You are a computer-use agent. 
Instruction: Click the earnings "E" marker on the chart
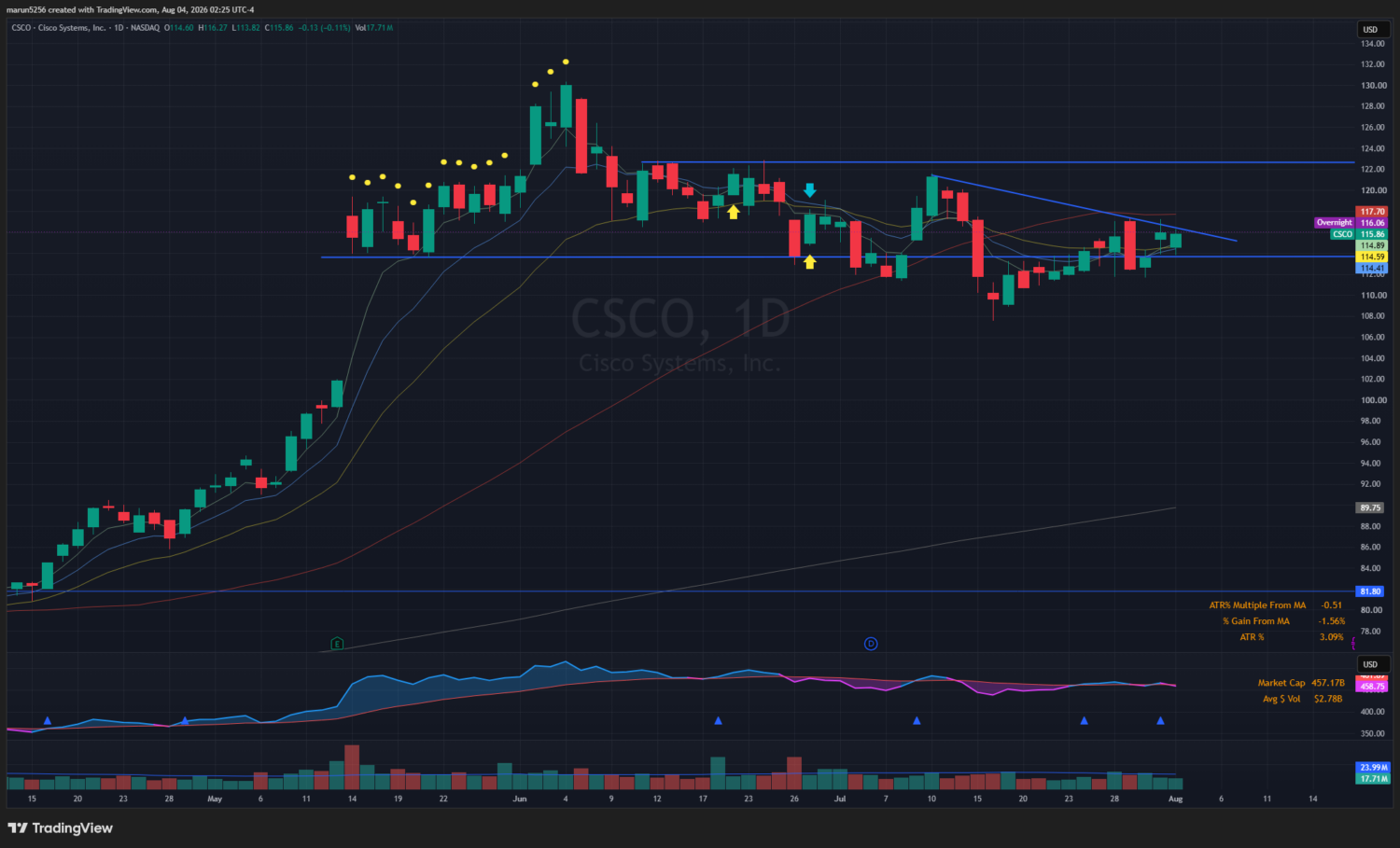coord(337,644)
